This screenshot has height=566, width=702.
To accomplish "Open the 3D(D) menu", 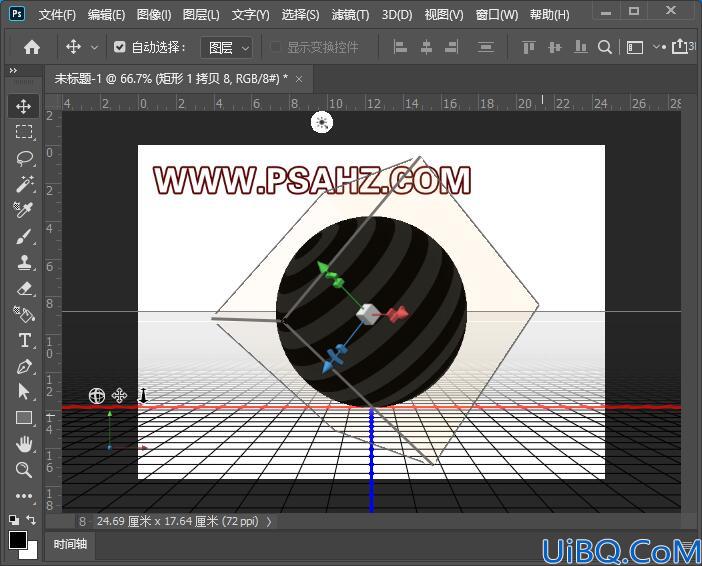I will point(397,15).
